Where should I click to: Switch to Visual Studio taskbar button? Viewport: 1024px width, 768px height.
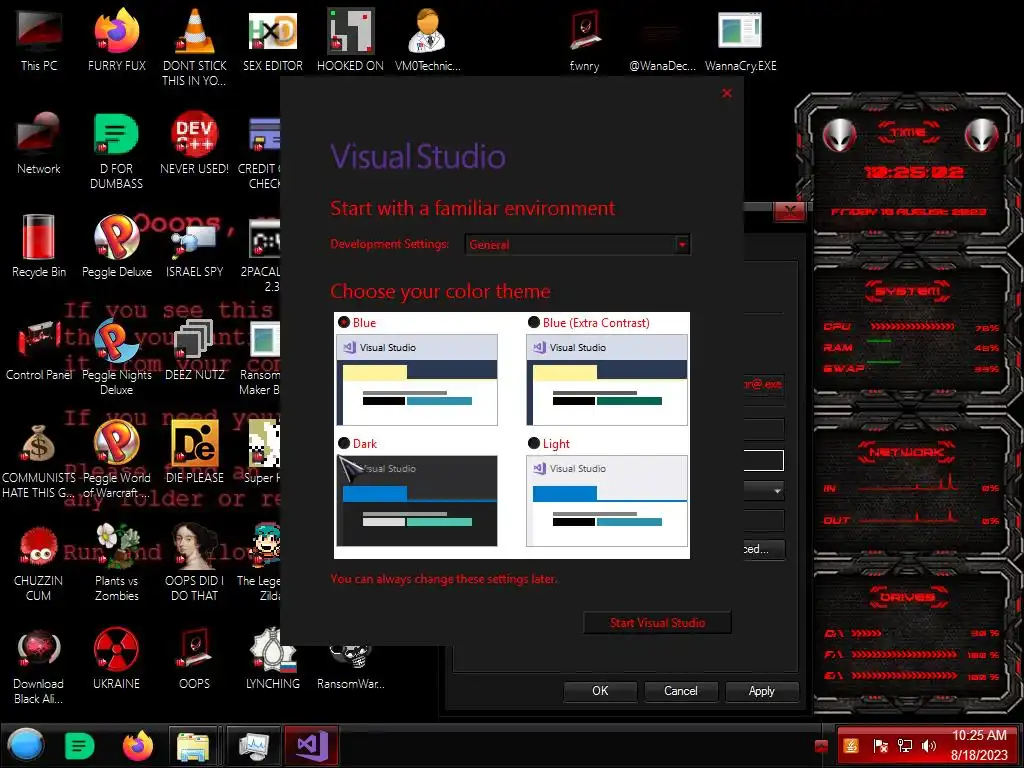312,746
